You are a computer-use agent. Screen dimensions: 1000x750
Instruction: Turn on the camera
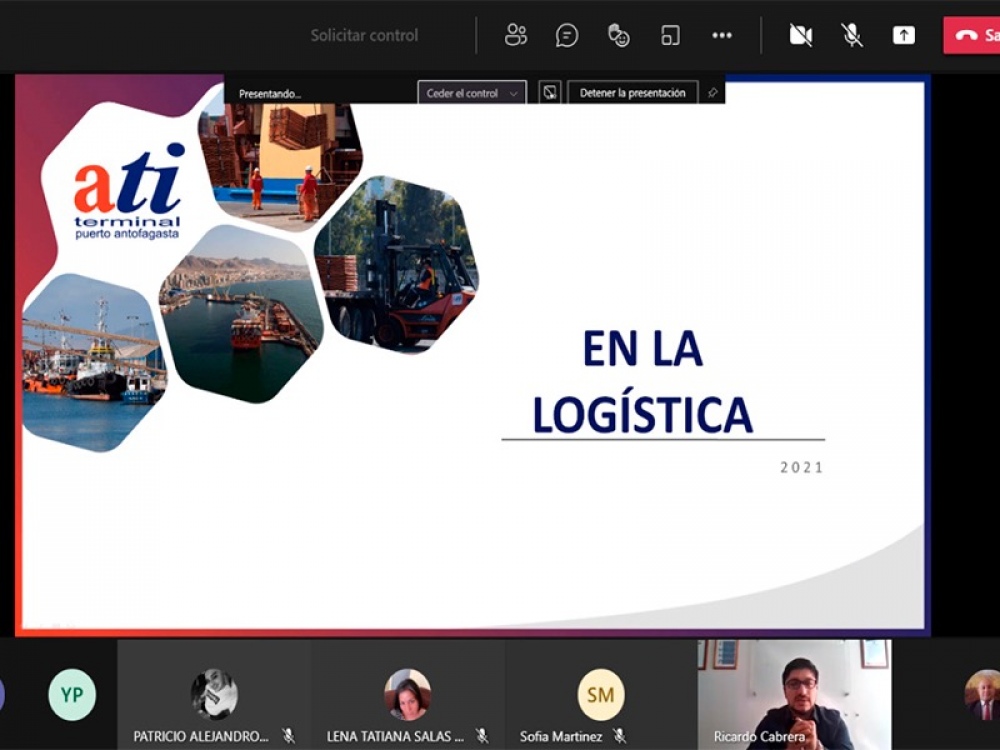click(800, 35)
